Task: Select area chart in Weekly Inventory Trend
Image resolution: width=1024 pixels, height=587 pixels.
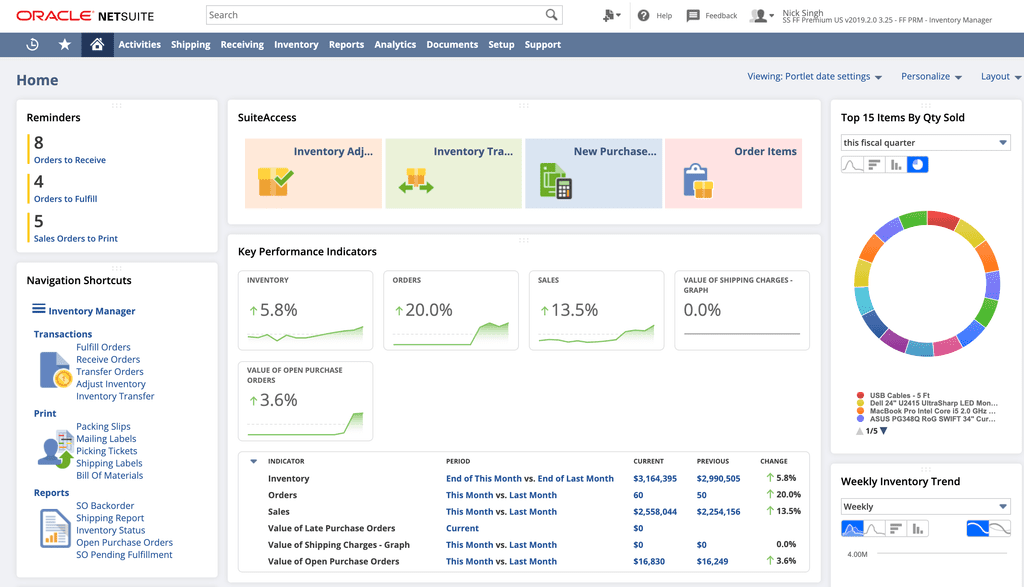Action: click(852, 528)
